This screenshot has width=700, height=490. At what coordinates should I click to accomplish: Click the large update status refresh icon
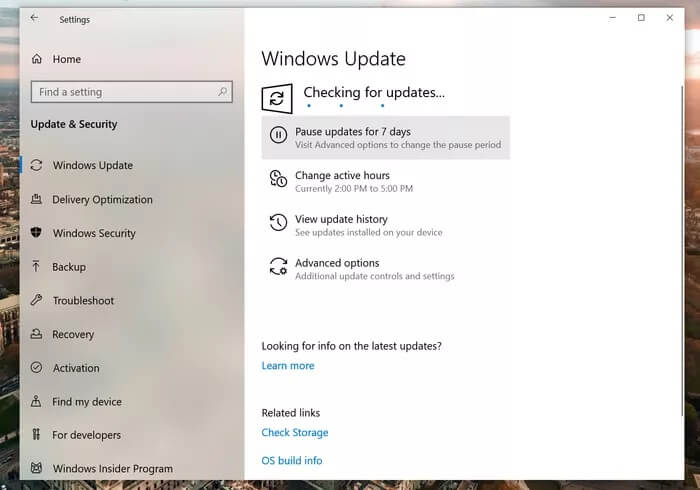point(277,98)
